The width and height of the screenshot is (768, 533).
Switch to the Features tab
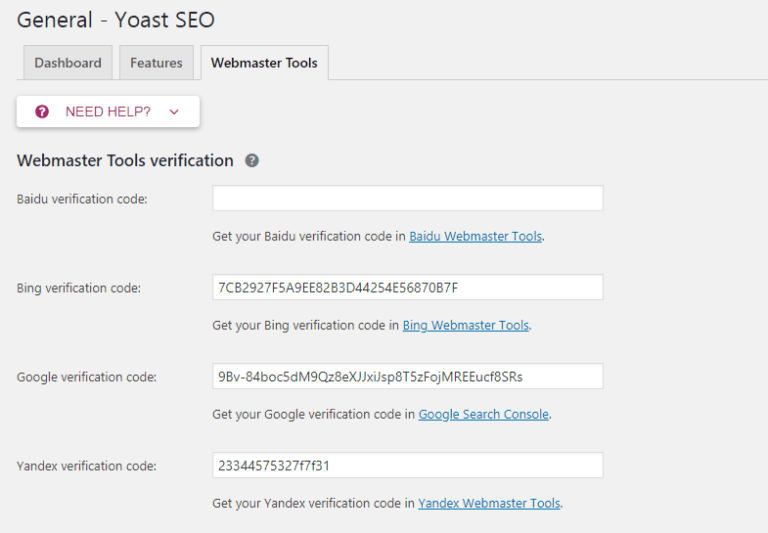tap(156, 63)
